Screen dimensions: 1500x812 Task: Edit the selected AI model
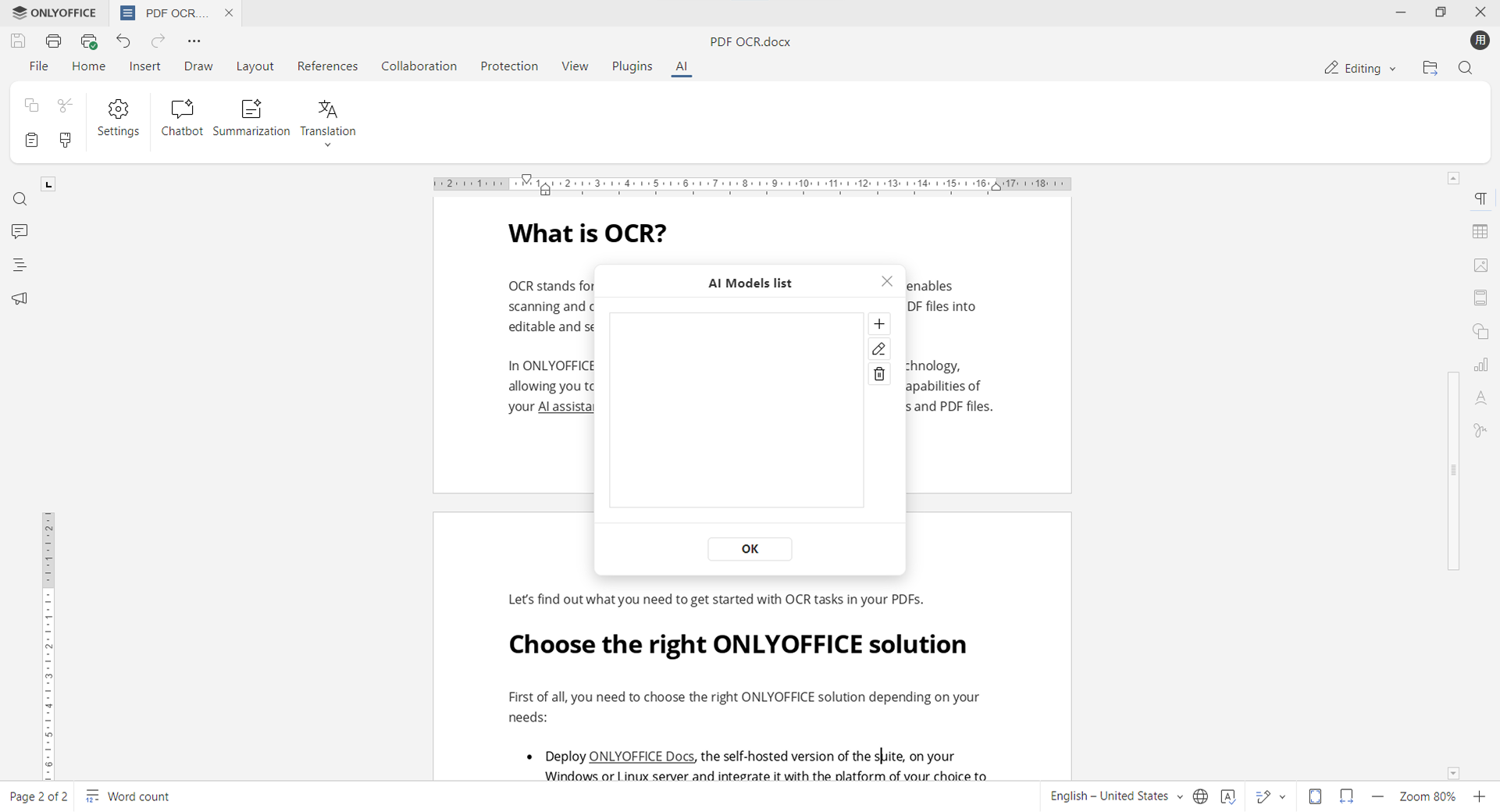click(x=879, y=349)
